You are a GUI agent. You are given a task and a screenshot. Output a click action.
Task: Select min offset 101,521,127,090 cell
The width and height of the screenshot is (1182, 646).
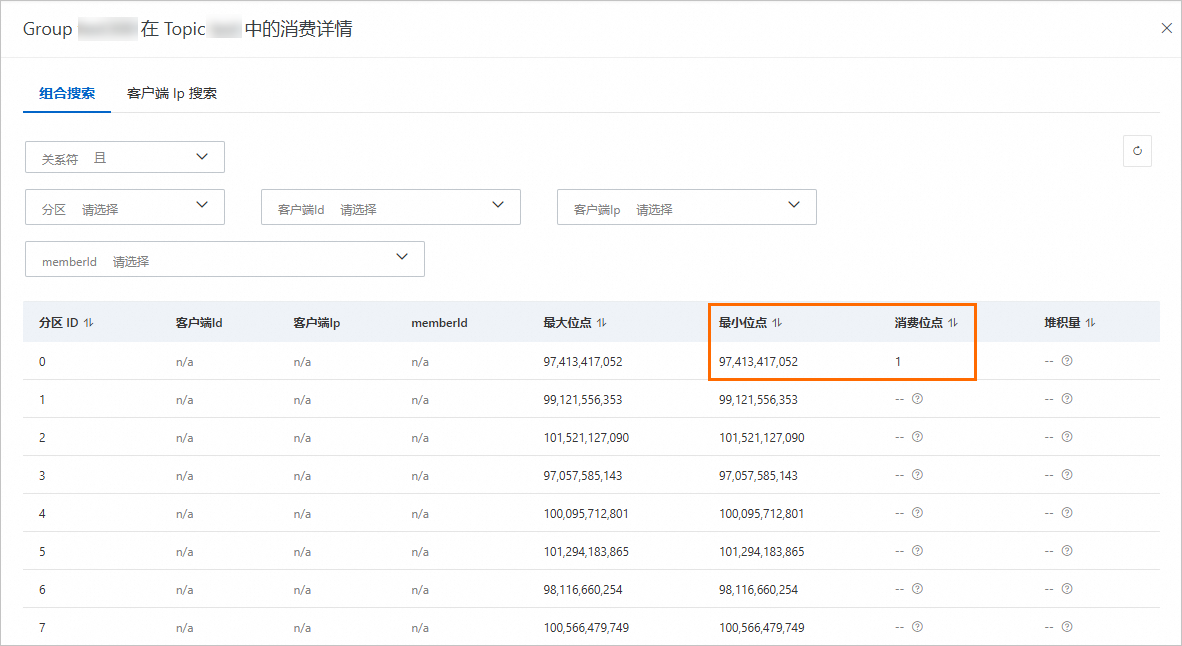pos(761,438)
